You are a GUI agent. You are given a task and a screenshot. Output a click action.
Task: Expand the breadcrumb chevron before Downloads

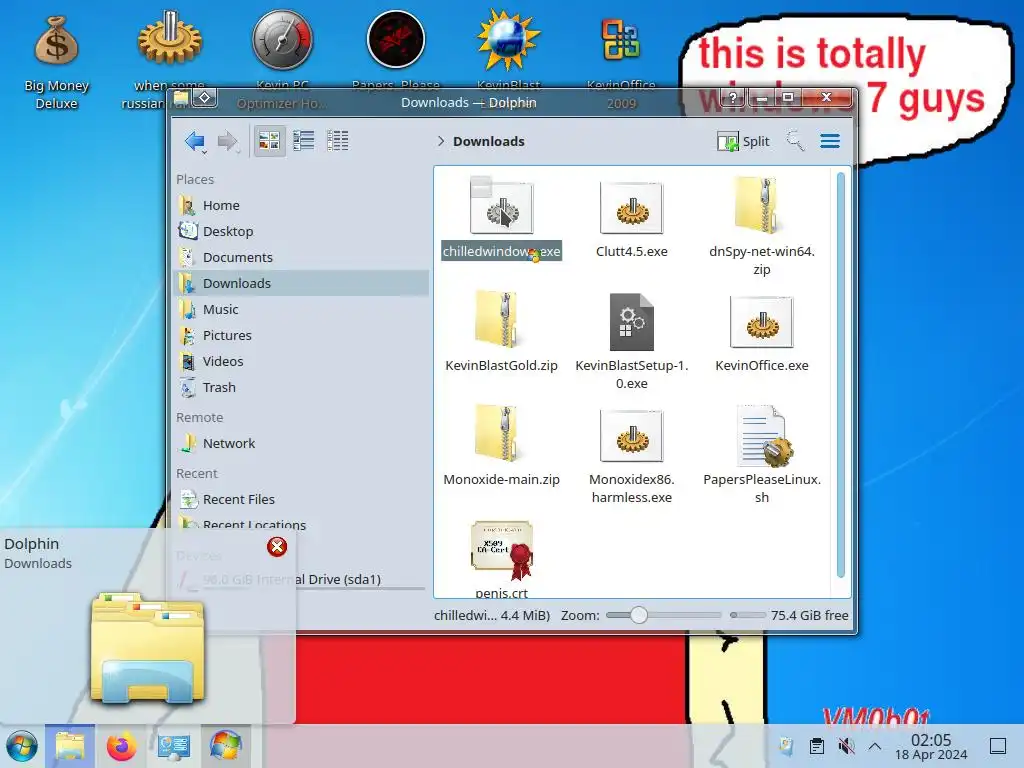coord(441,141)
